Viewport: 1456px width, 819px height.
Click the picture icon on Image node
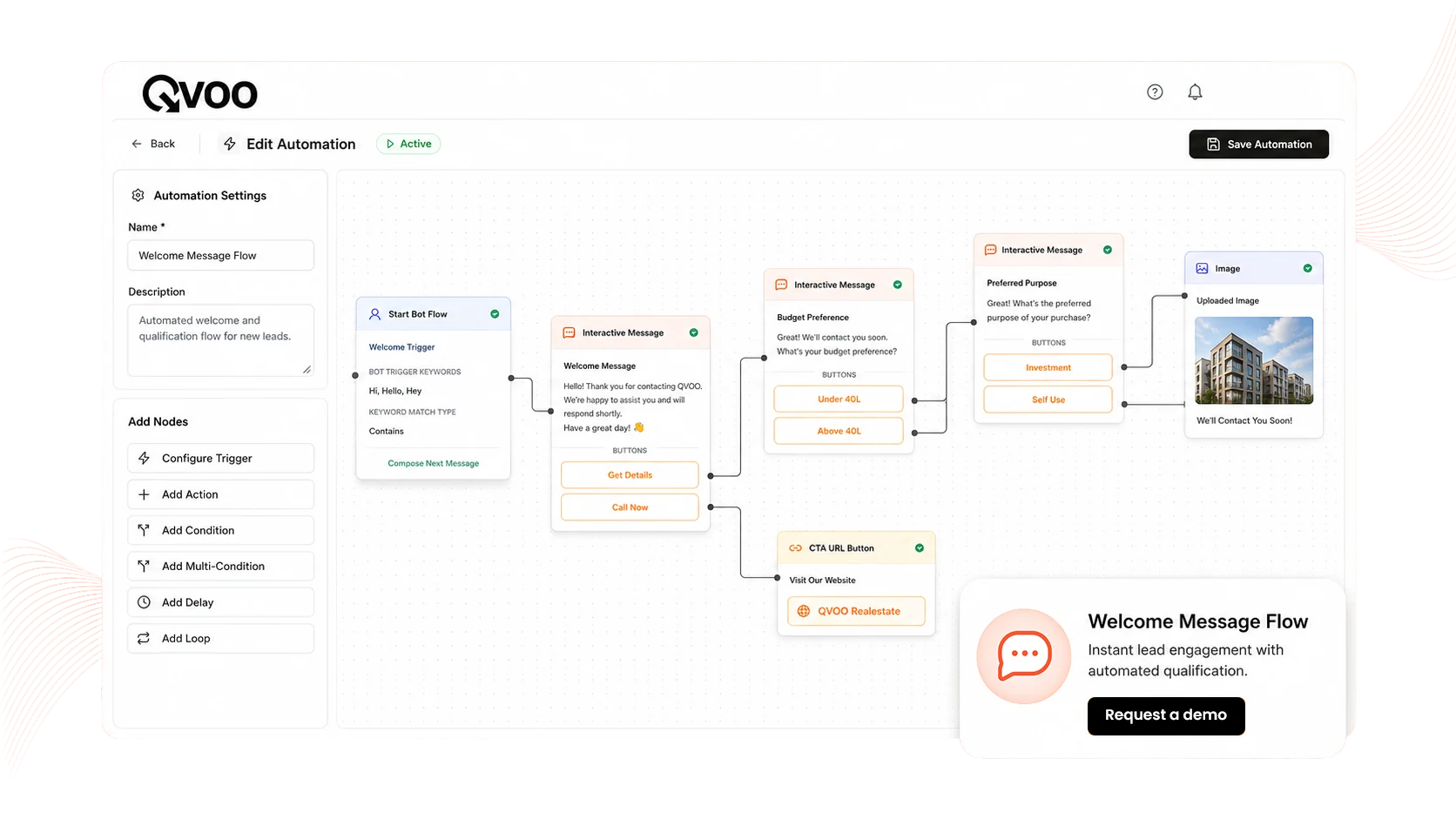click(1202, 268)
